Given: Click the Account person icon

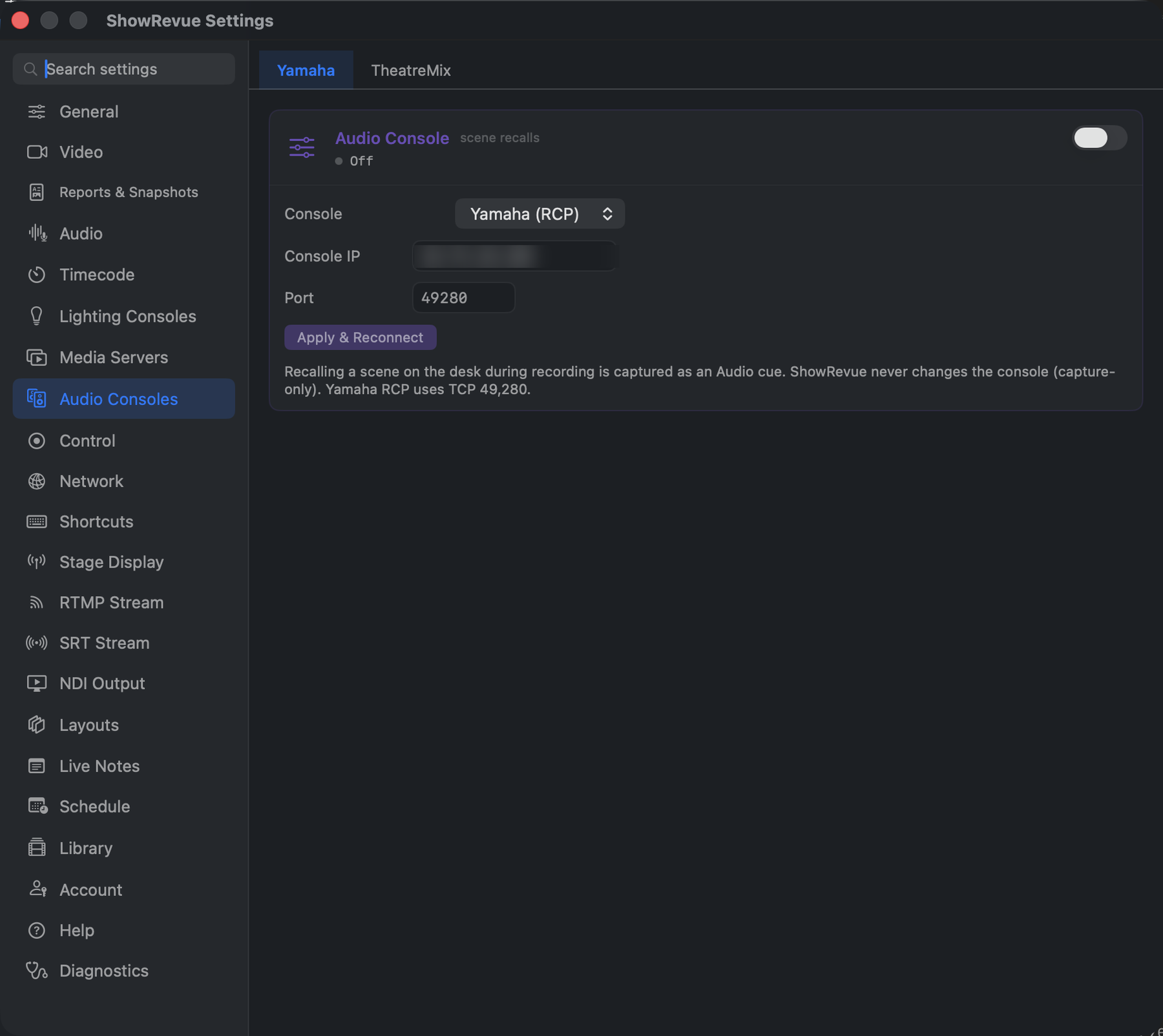Looking at the screenshot, I should coord(37,889).
